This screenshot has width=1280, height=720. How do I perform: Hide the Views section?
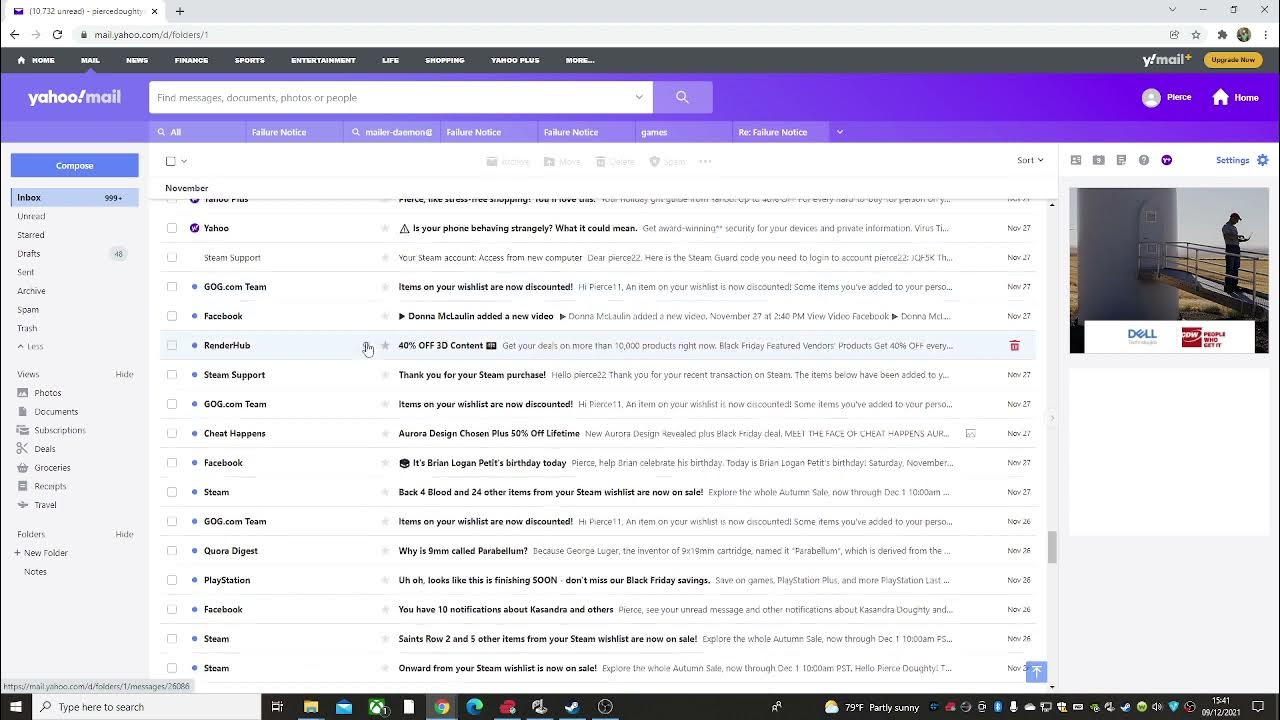pyautogui.click(x=124, y=374)
